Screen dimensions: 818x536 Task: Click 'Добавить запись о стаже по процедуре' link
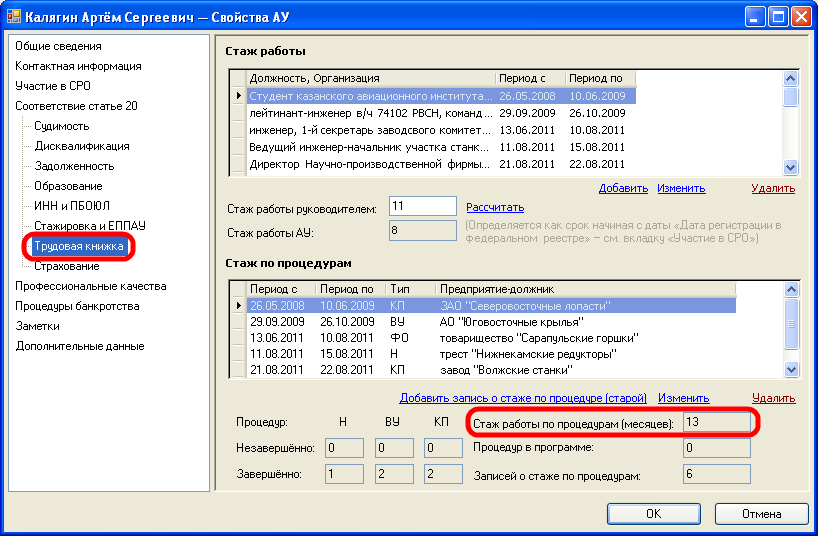(523, 398)
